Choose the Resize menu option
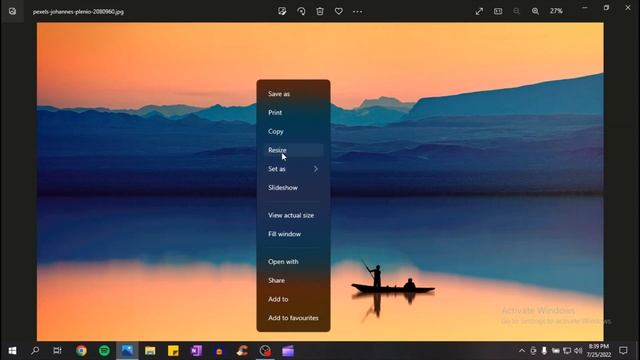 click(293, 150)
